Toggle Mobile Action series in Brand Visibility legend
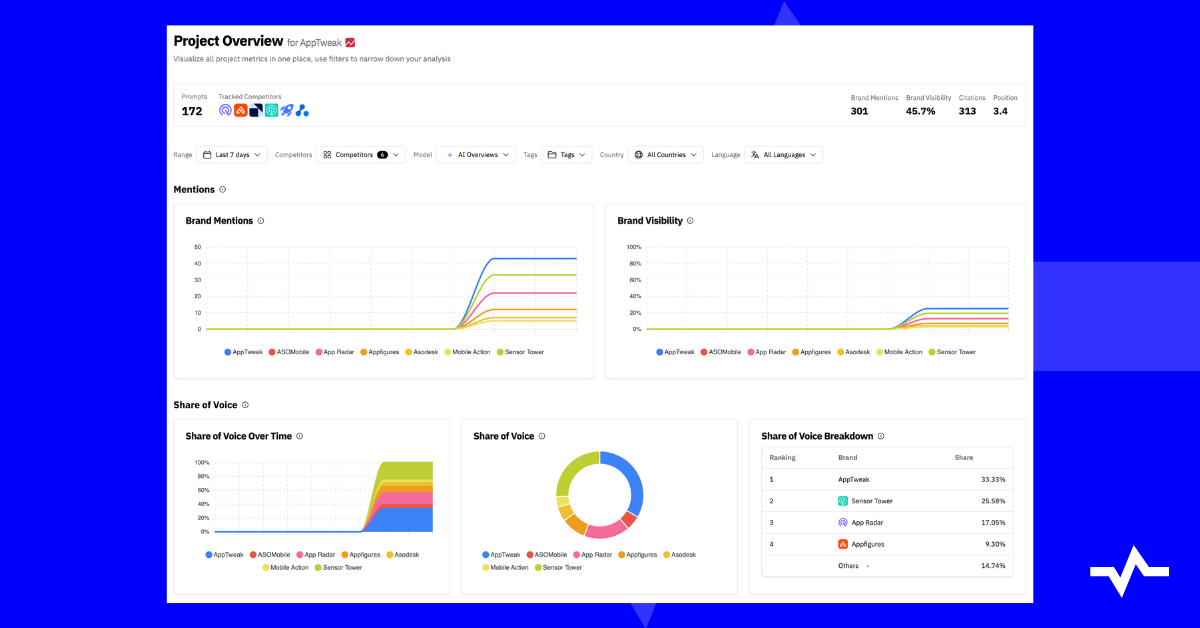Viewport: 1200px width, 628px height. pos(899,352)
